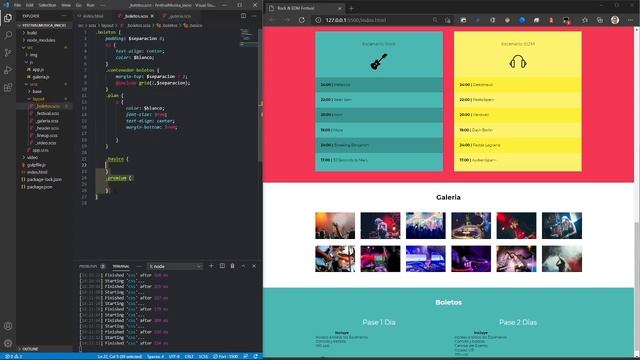Split the editor to the right

coord(243,16)
